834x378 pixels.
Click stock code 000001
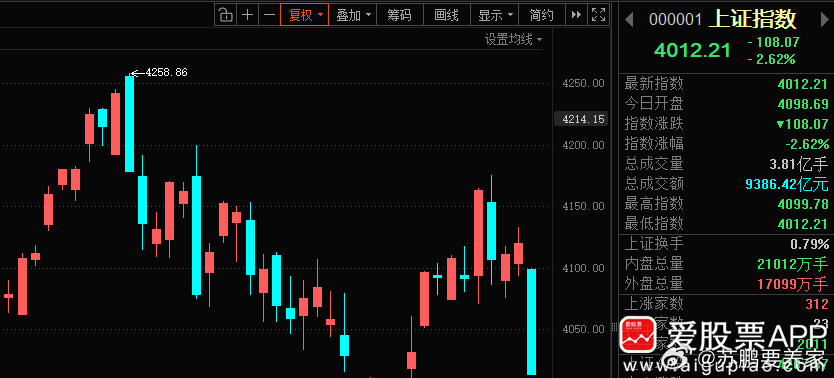point(675,20)
